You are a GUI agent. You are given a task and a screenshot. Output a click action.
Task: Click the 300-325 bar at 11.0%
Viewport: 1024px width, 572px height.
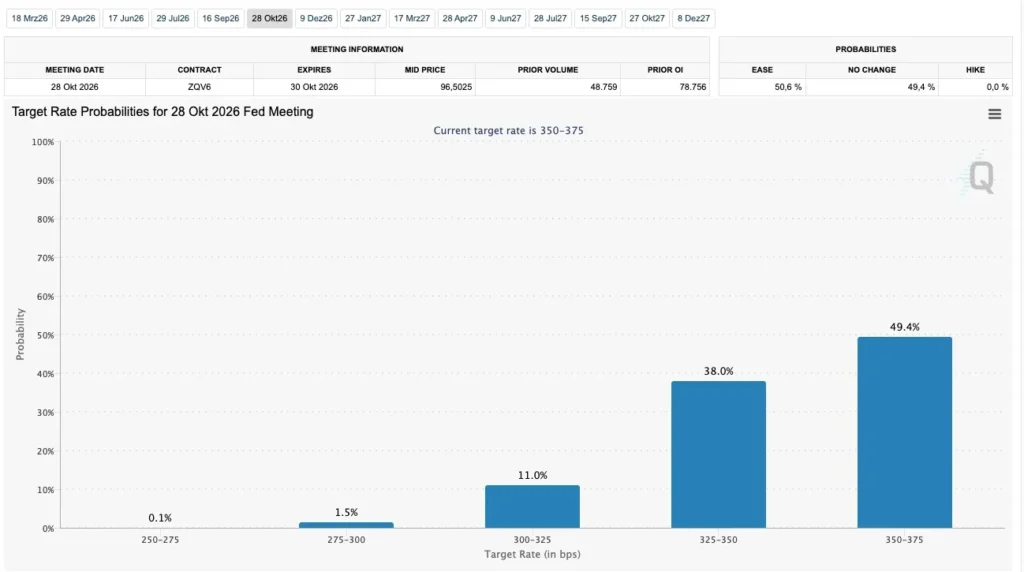[x=532, y=507]
